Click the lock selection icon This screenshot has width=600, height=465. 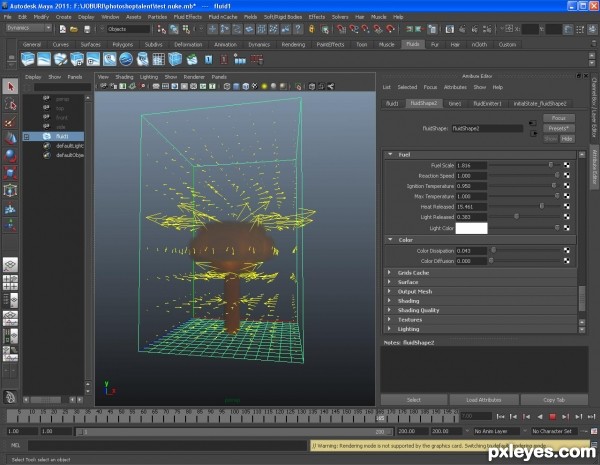(x=312, y=29)
